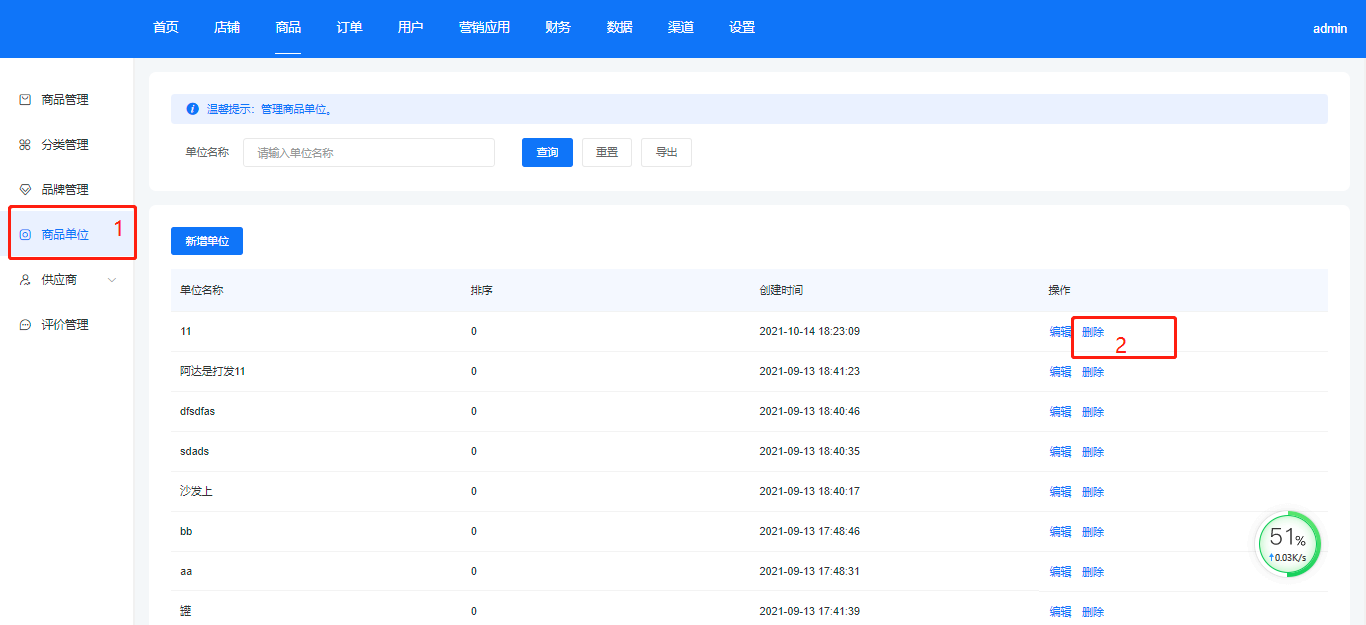Image resolution: width=1366 pixels, height=625 pixels.
Task: Click the 供应商 person icon
Action: tap(25, 280)
